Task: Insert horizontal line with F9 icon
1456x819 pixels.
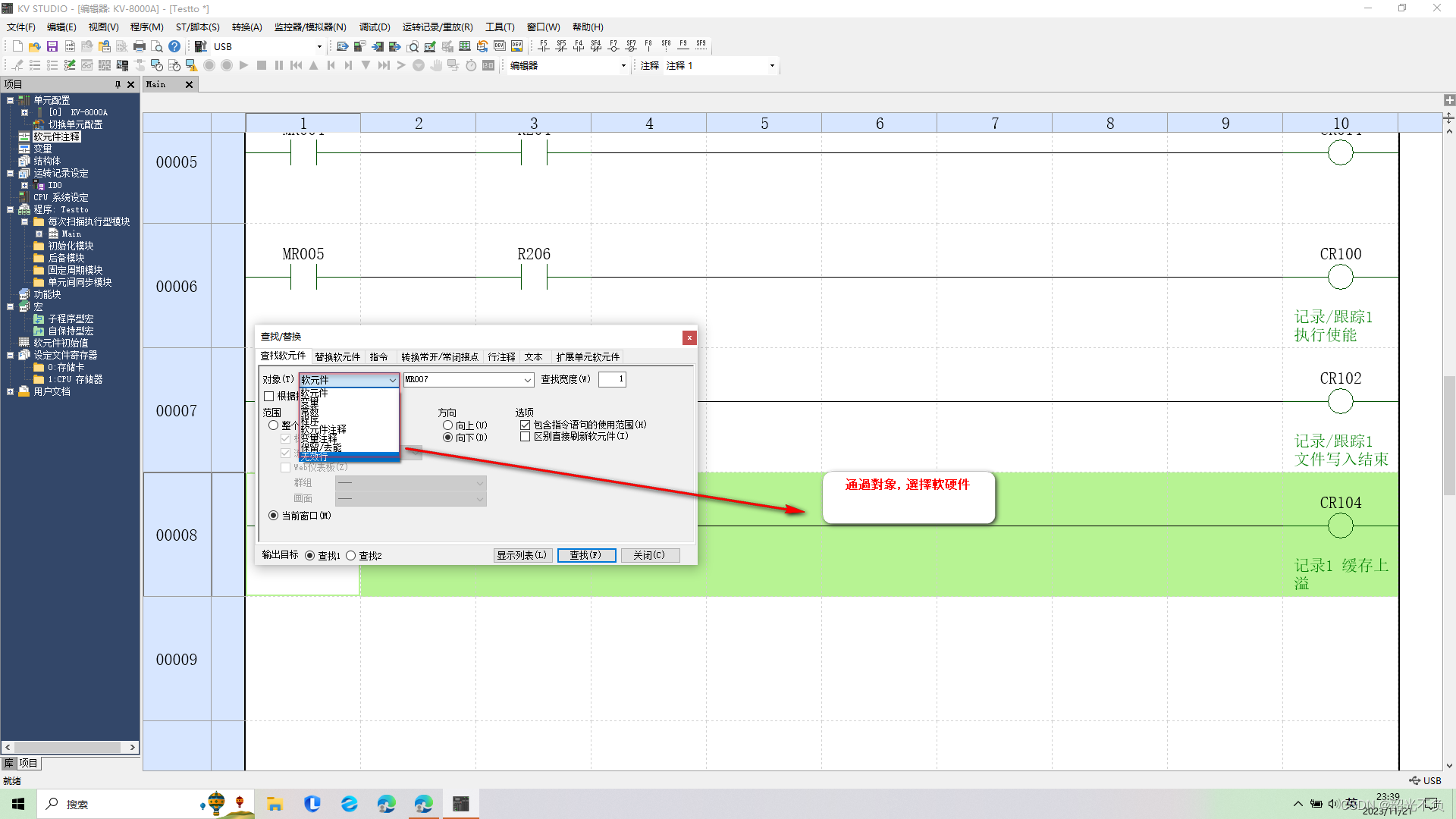Action: [683, 46]
